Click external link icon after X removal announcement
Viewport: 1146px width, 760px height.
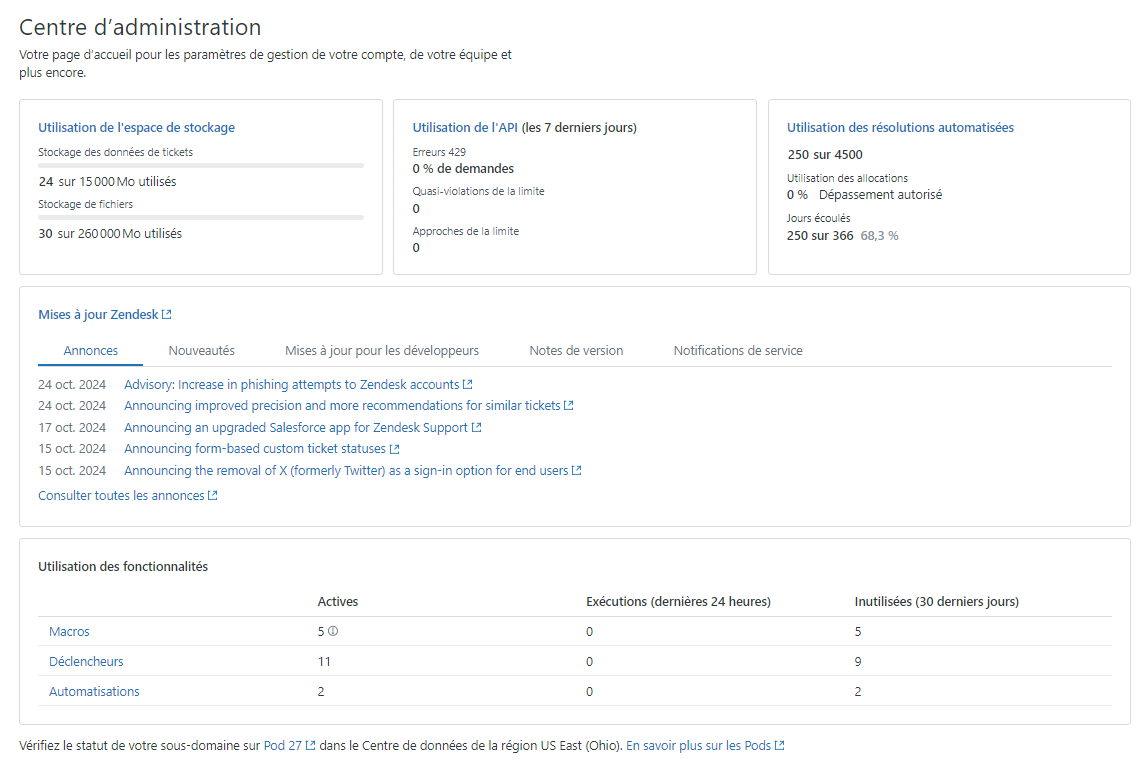click(x=577, y=471)
